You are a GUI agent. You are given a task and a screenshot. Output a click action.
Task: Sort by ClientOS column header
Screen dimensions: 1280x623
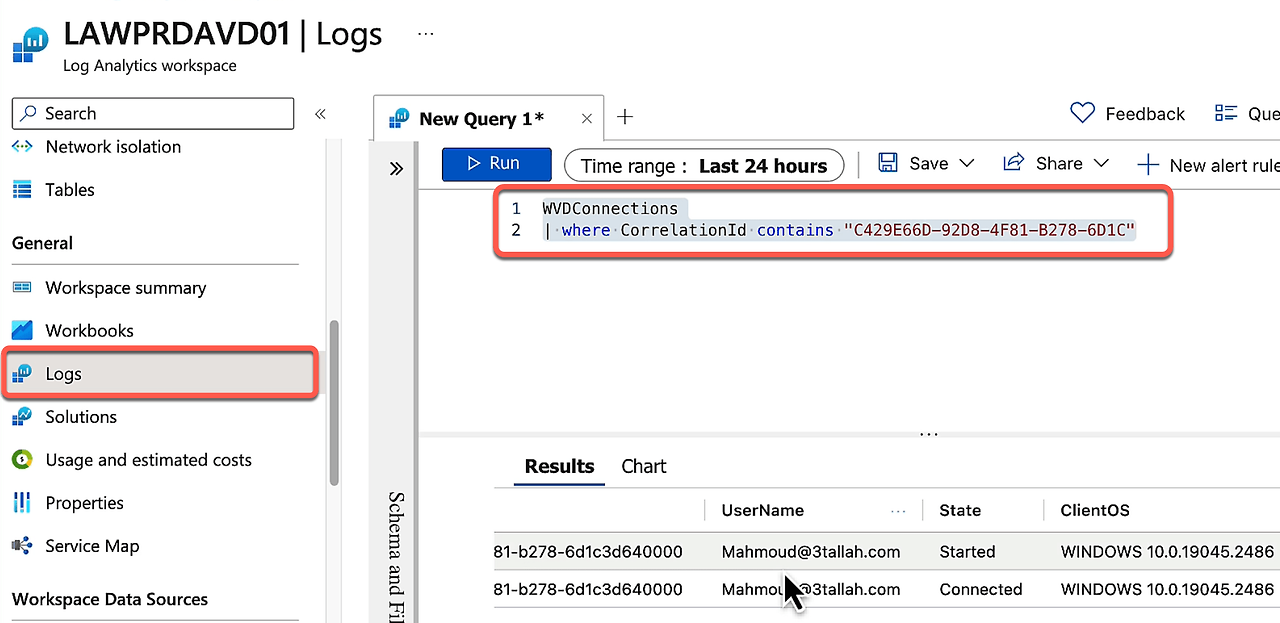(1095, 511)
